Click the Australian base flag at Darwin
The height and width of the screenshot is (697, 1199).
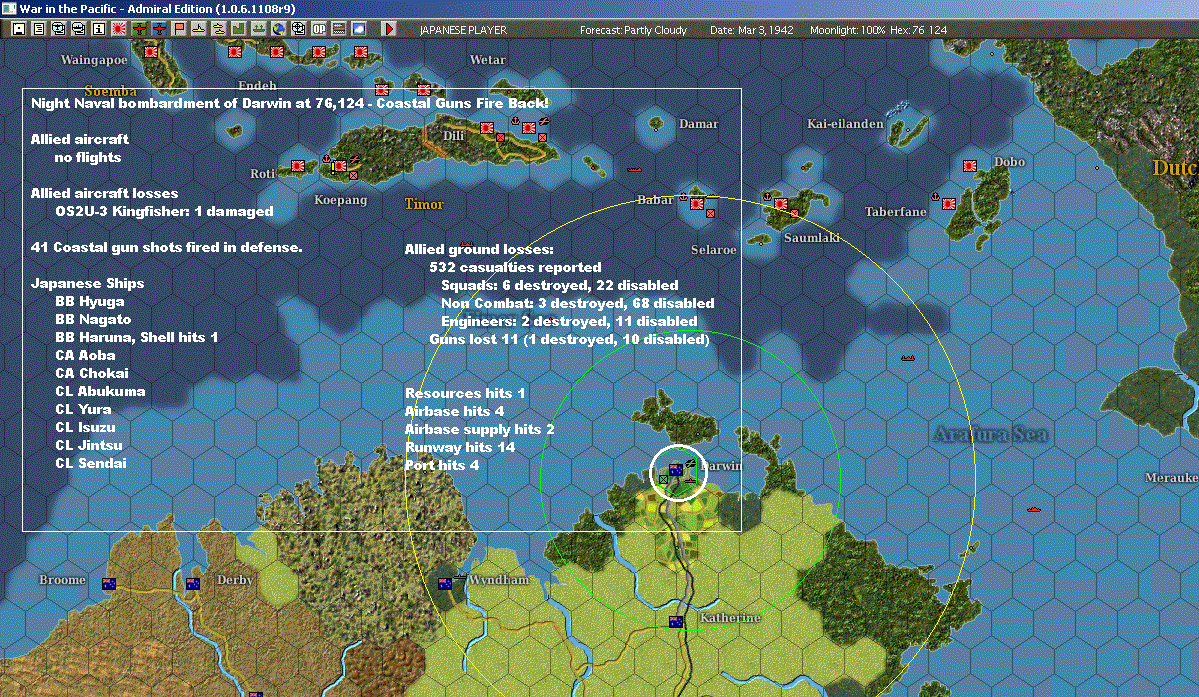pyautogui.click(x=676, y=470)
